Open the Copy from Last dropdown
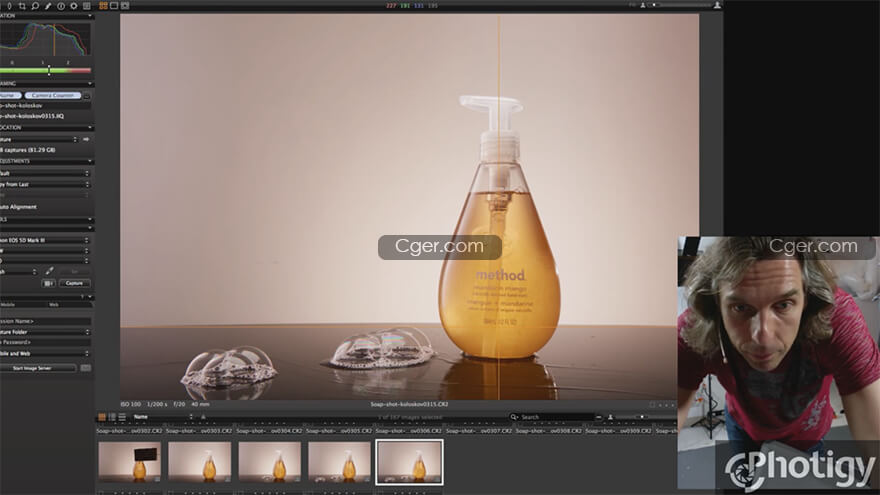Image resolution: width=880 pixels, height=495 pixels. [x=45, y=184]
